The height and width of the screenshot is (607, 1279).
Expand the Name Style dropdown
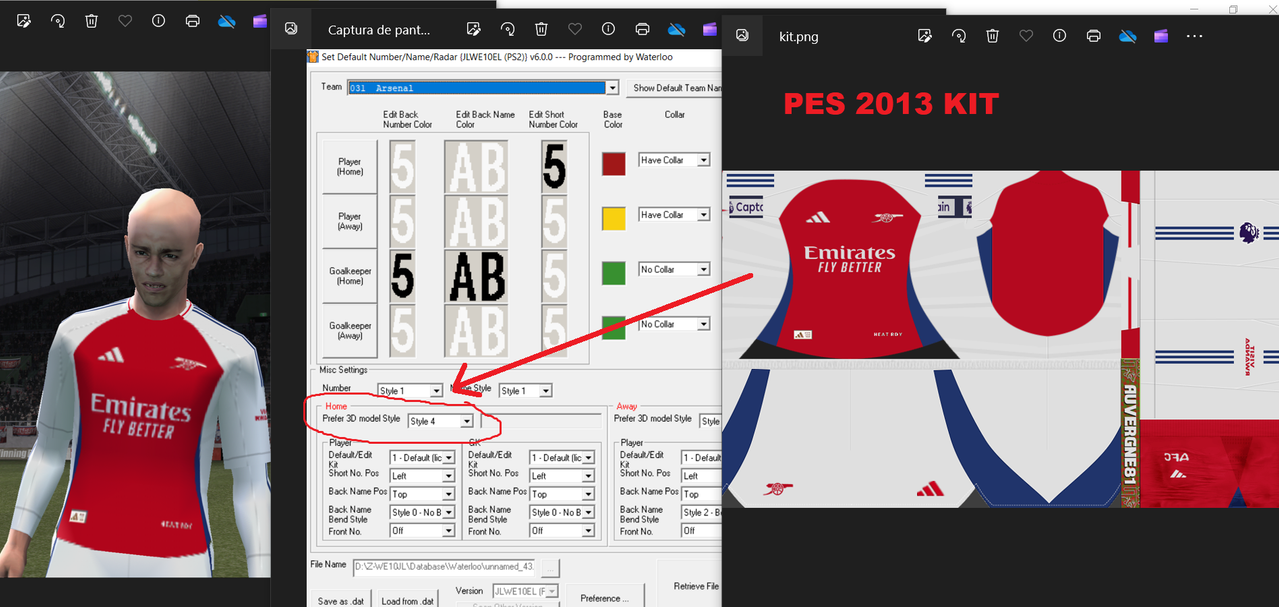tap(545, 391)
